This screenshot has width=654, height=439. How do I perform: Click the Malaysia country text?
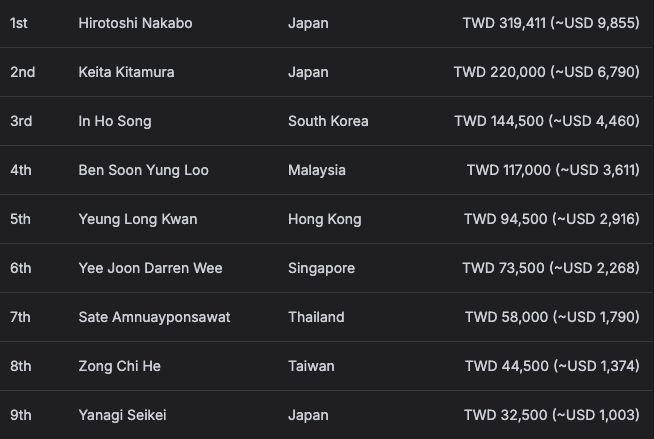[317, 170]
